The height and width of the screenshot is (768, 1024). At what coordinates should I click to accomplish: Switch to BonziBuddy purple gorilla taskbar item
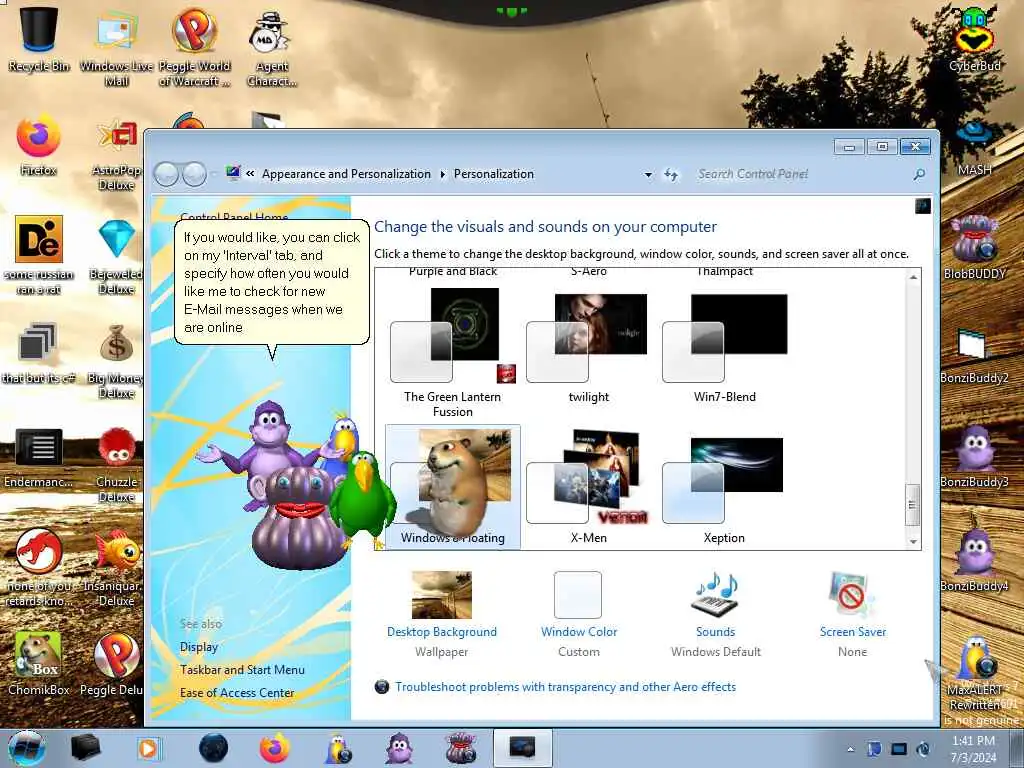pos(398,748)
